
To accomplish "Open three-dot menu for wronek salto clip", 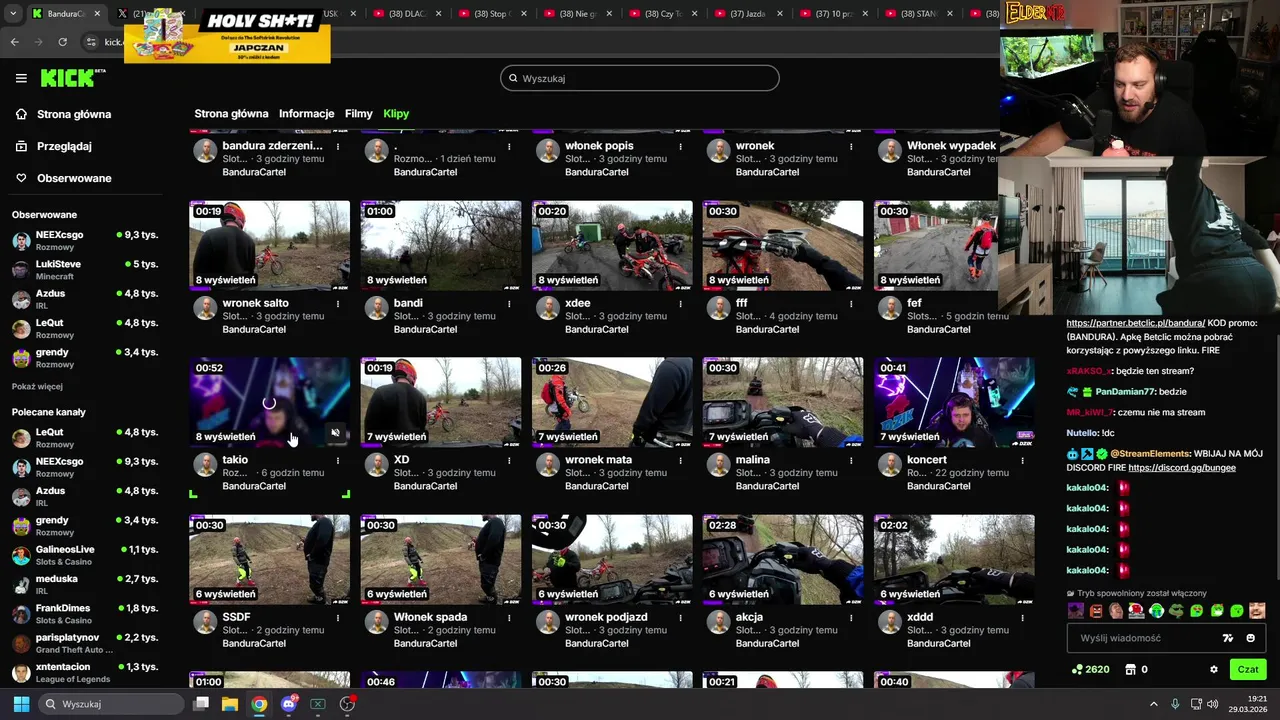I will click(x=338, y=303).
